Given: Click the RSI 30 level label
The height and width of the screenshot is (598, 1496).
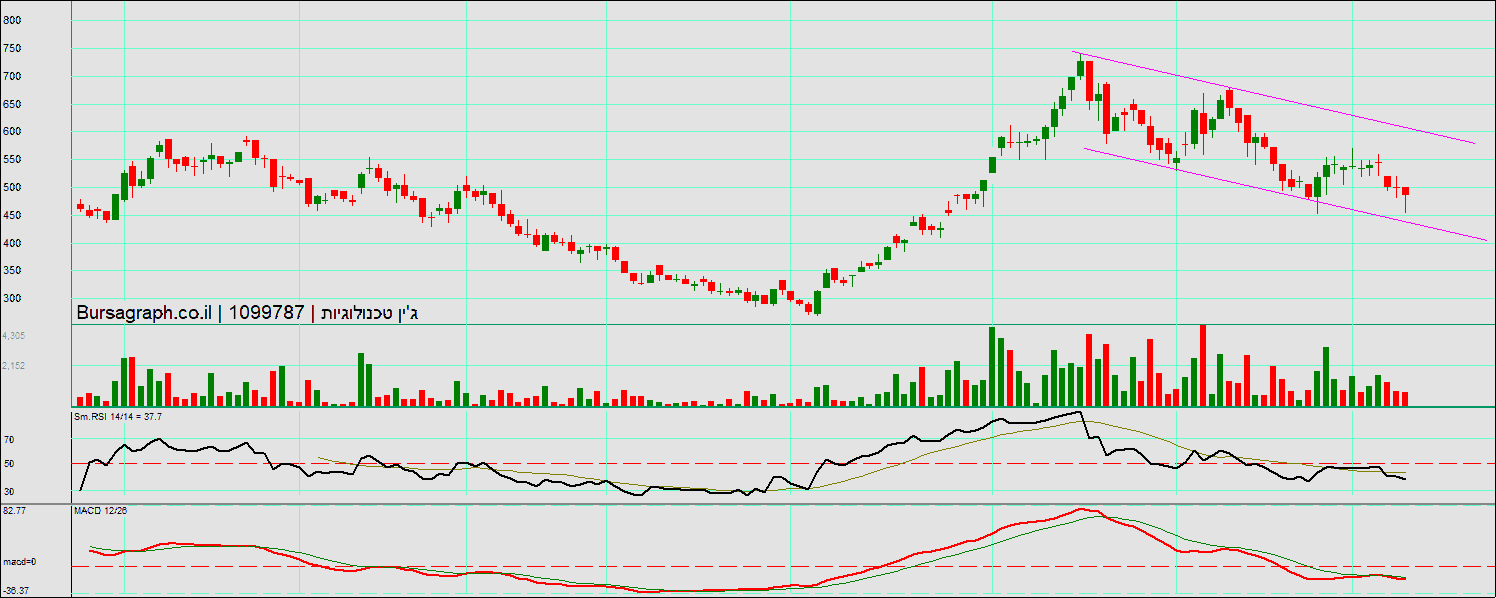Looking at the screenshot, I should tap(9, 492).
